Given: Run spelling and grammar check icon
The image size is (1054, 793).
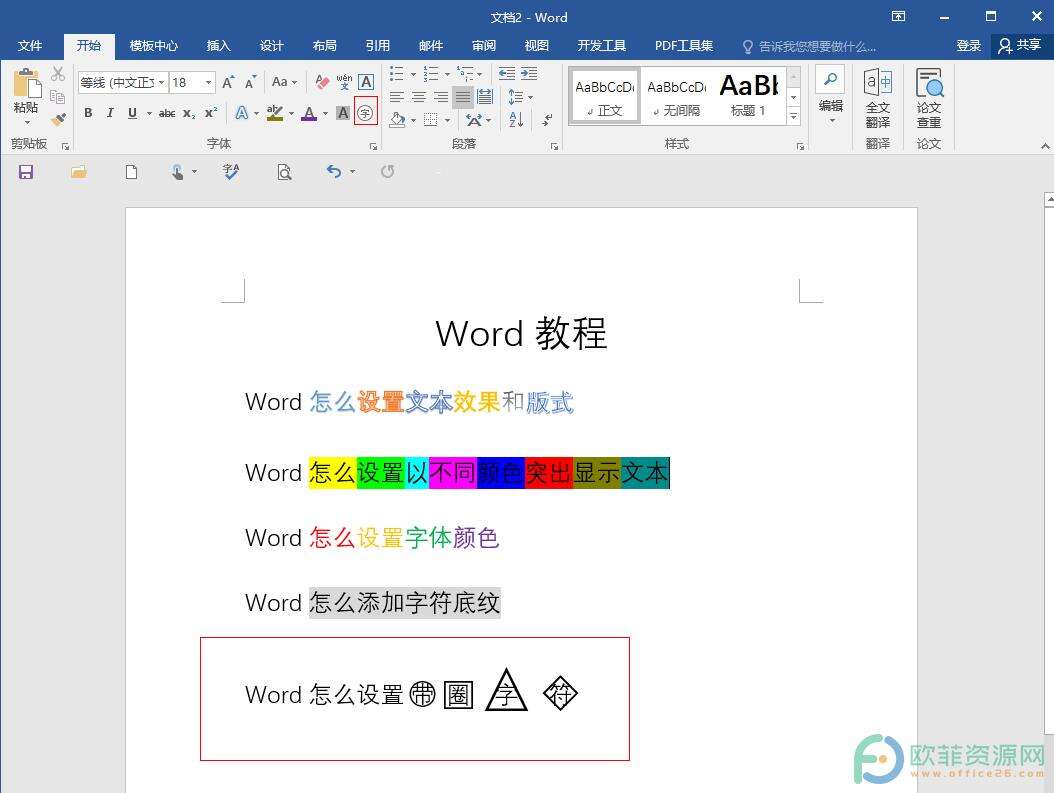Looking at the screenshot, I should pos(231,172).
